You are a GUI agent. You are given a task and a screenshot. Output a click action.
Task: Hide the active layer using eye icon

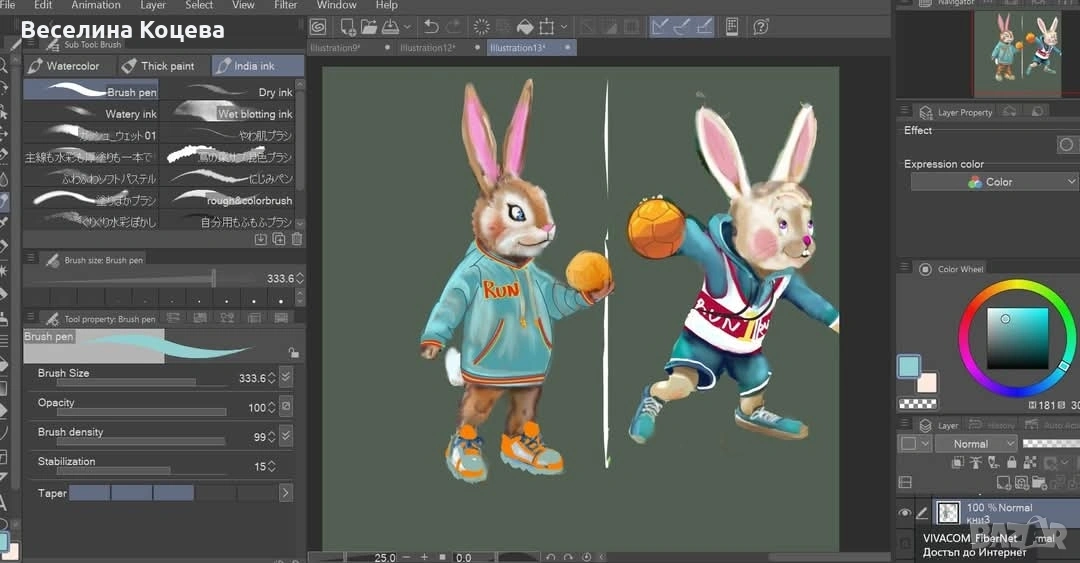905,513
